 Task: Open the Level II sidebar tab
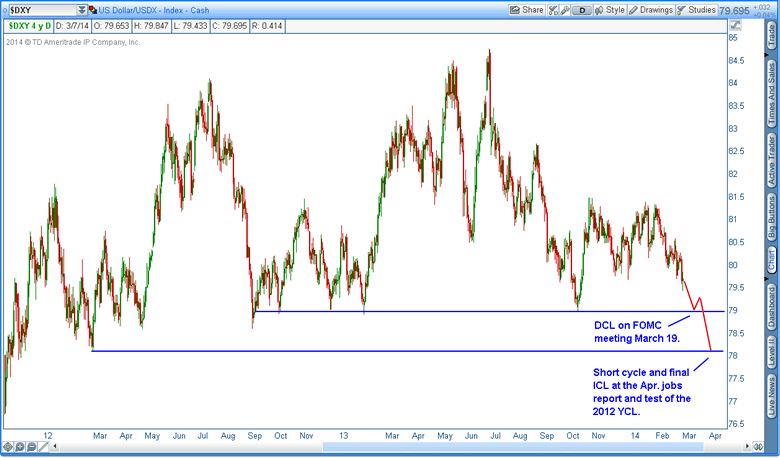point(771,352)
